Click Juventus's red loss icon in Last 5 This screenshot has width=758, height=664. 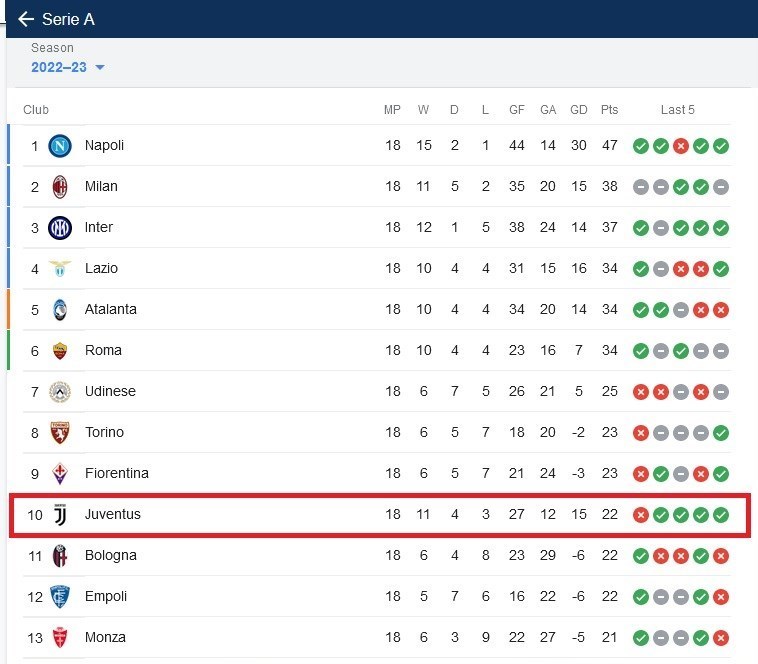(641, 515)
